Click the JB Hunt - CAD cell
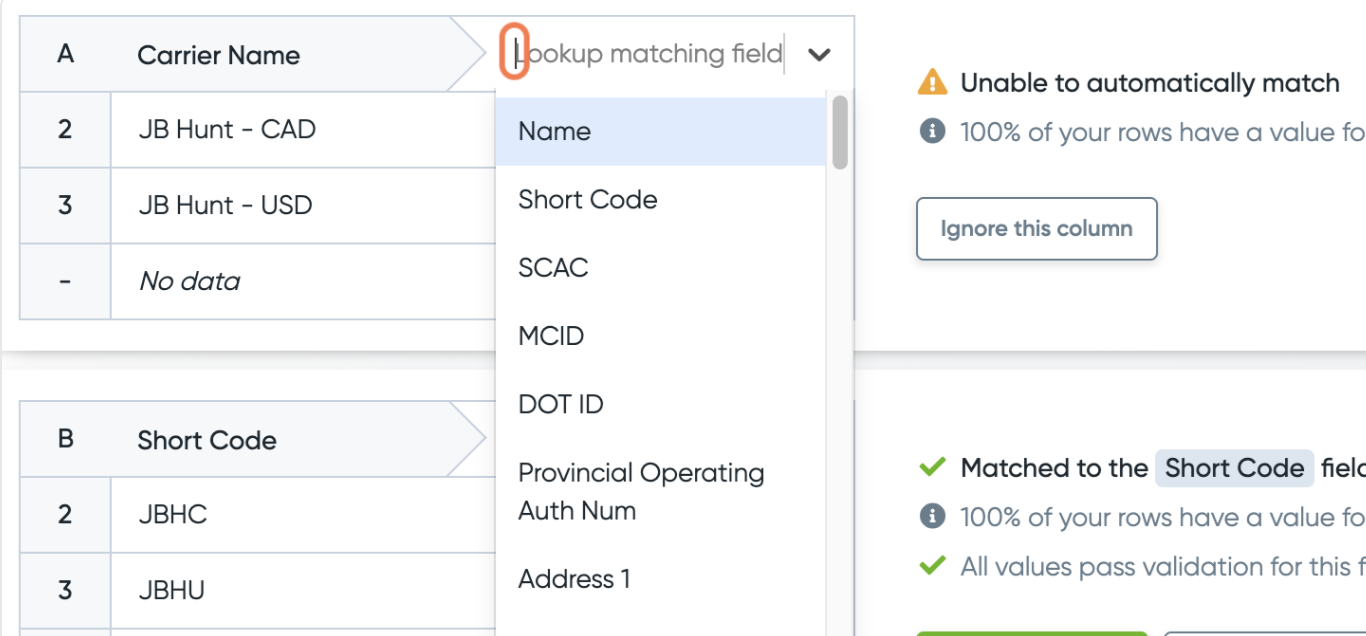Image resolution: width=1366 pixels, height=636 pixels. (227, 129)
